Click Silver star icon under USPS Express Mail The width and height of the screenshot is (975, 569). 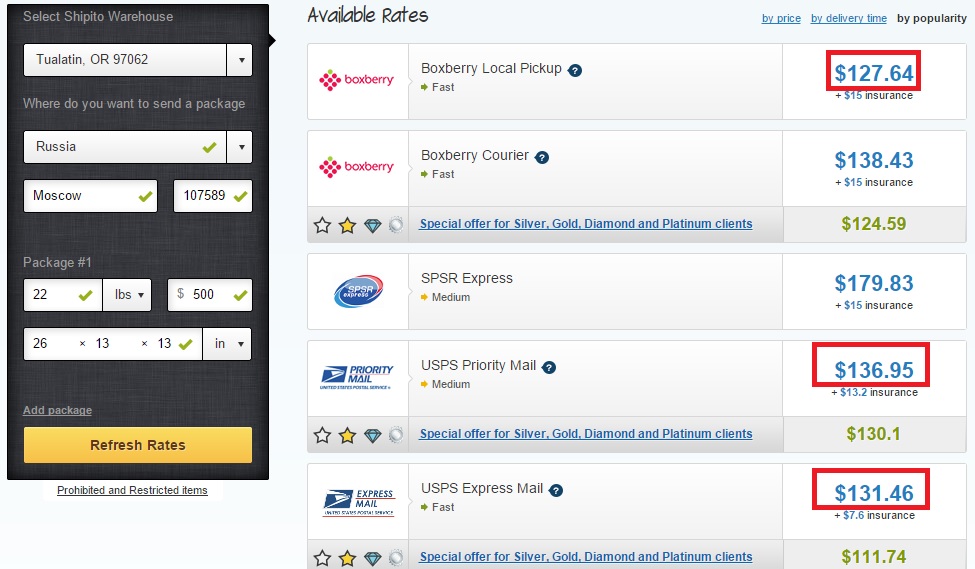coord(322,558)
